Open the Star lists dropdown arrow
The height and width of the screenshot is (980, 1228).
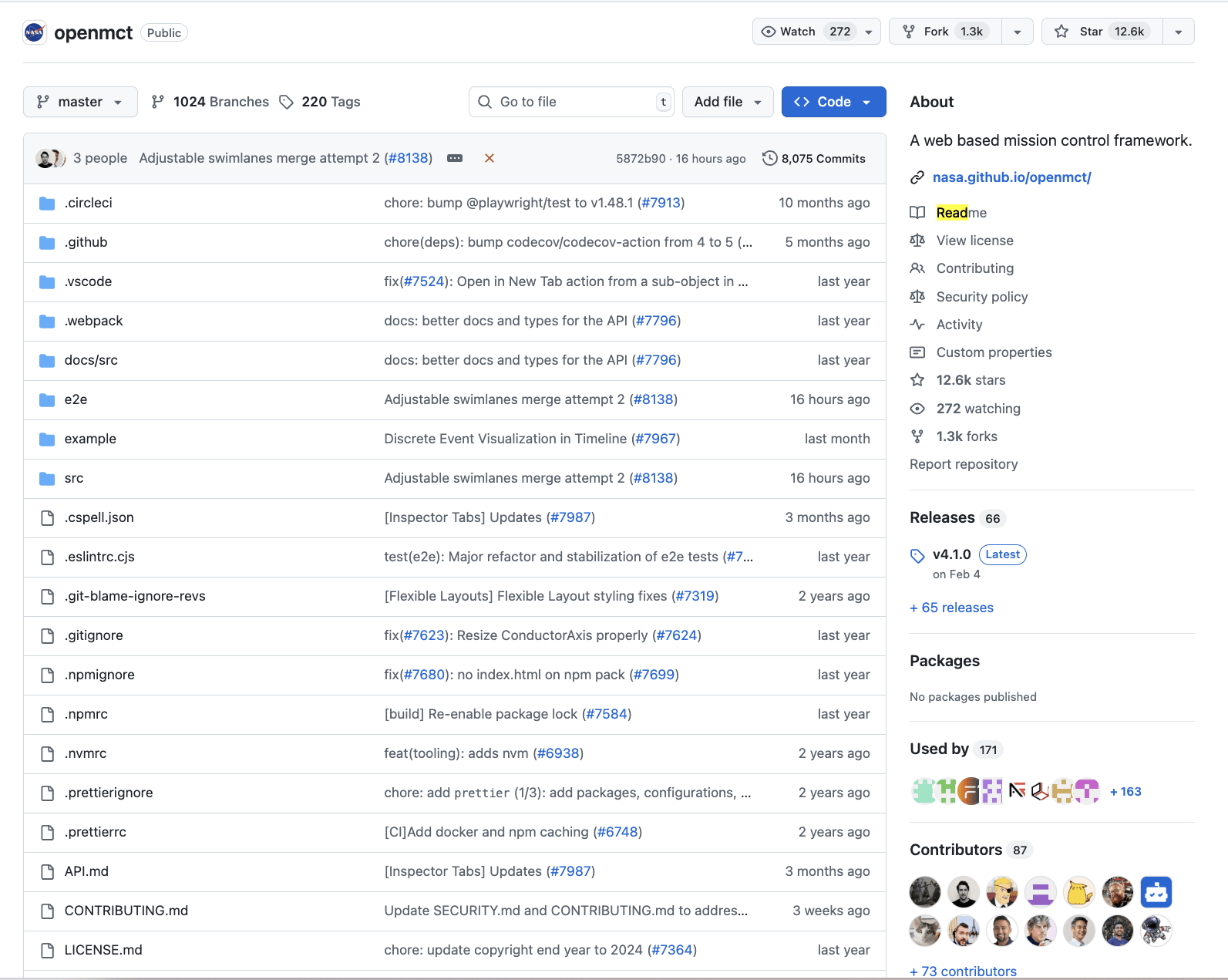pyautogui.click(x=1178, y=32)
